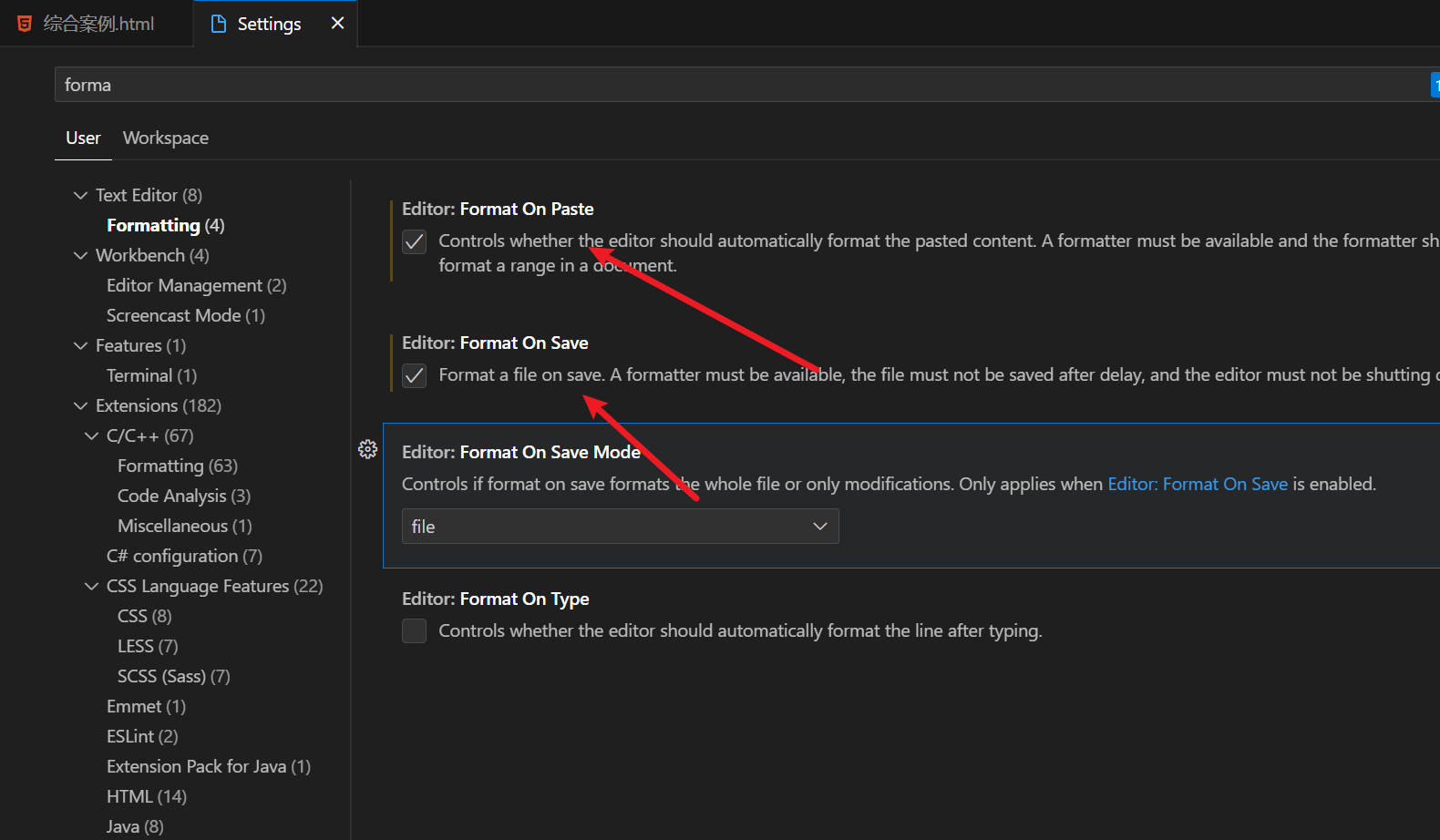Viewport: 1440px width, 840px height.
Task: Collapse the Text Editor tree section
Action: (x=81, y=195)
